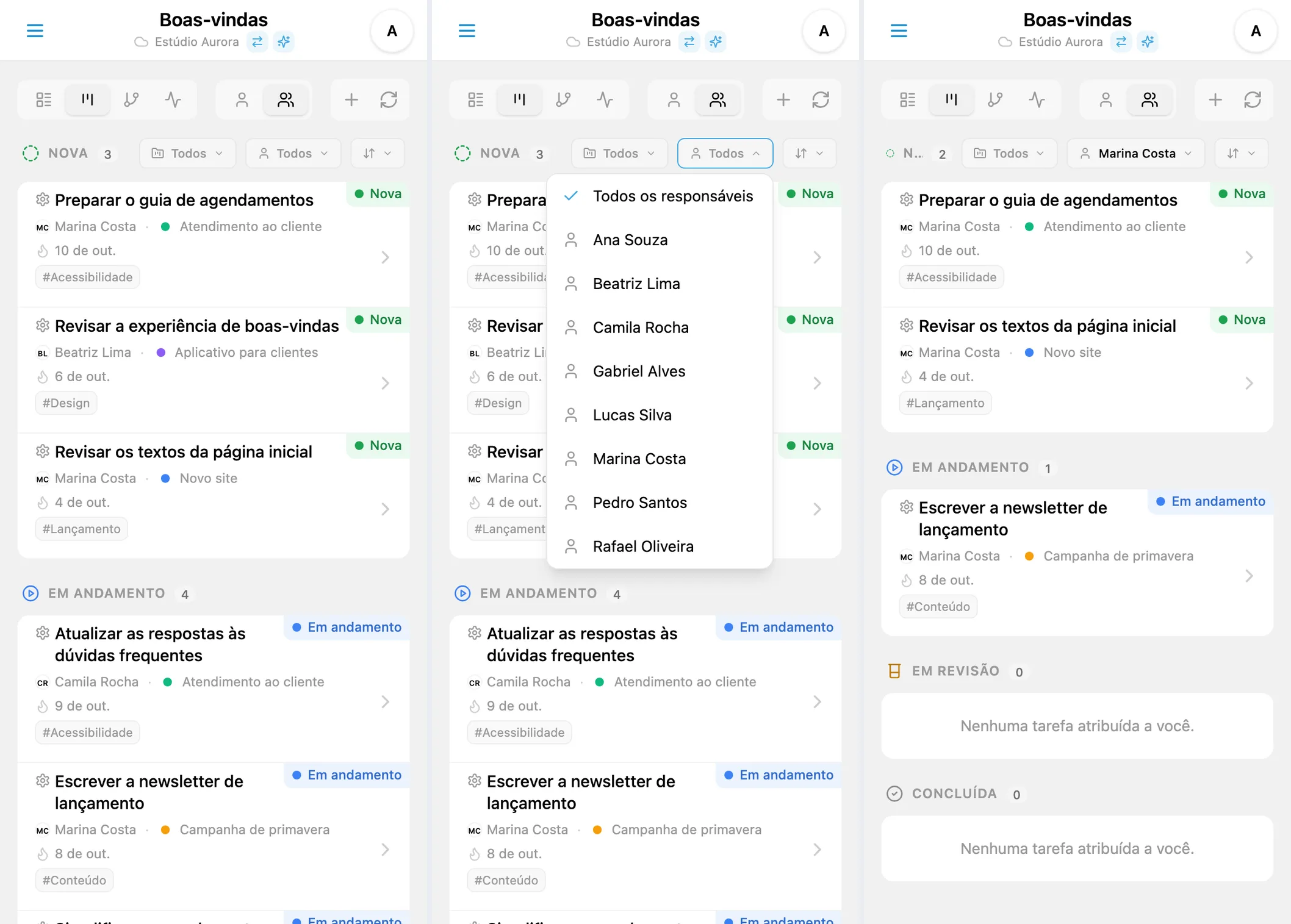This screenshot has height=924, width=1291.
Task: Click the orange Campanha de primavera dot, right panel
Action: click(1029, 556)
